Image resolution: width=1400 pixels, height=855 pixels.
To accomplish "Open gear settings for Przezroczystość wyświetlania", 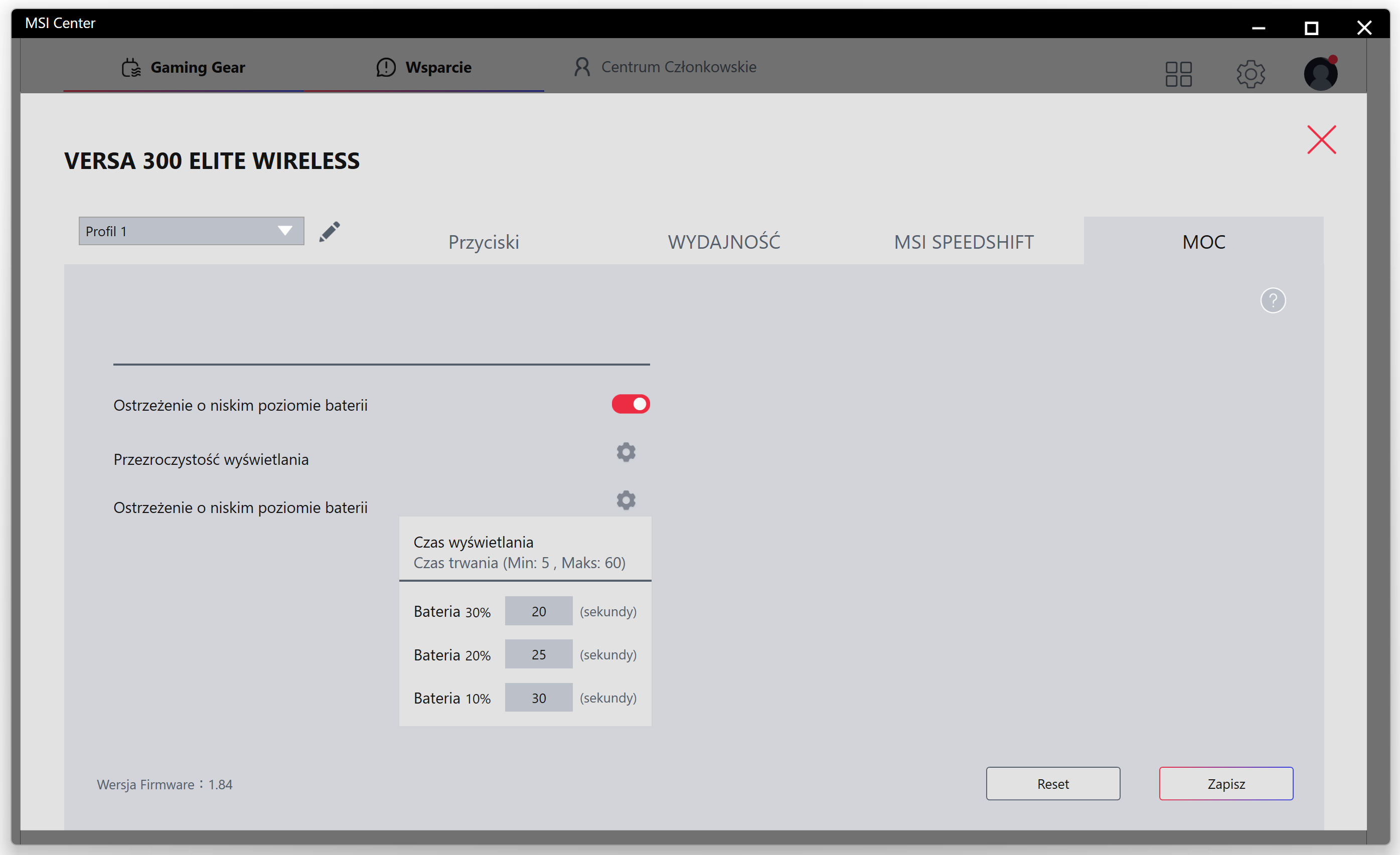I will 626,452.
